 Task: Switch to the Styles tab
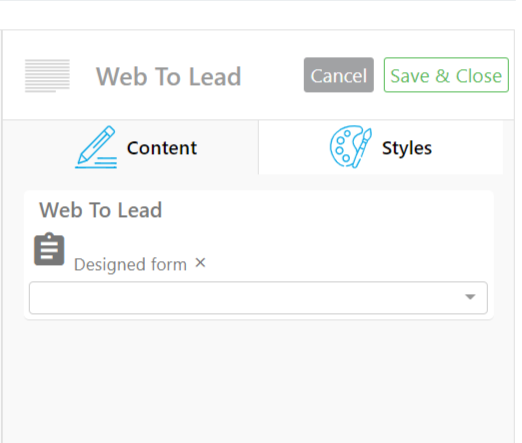coord(381,147)
